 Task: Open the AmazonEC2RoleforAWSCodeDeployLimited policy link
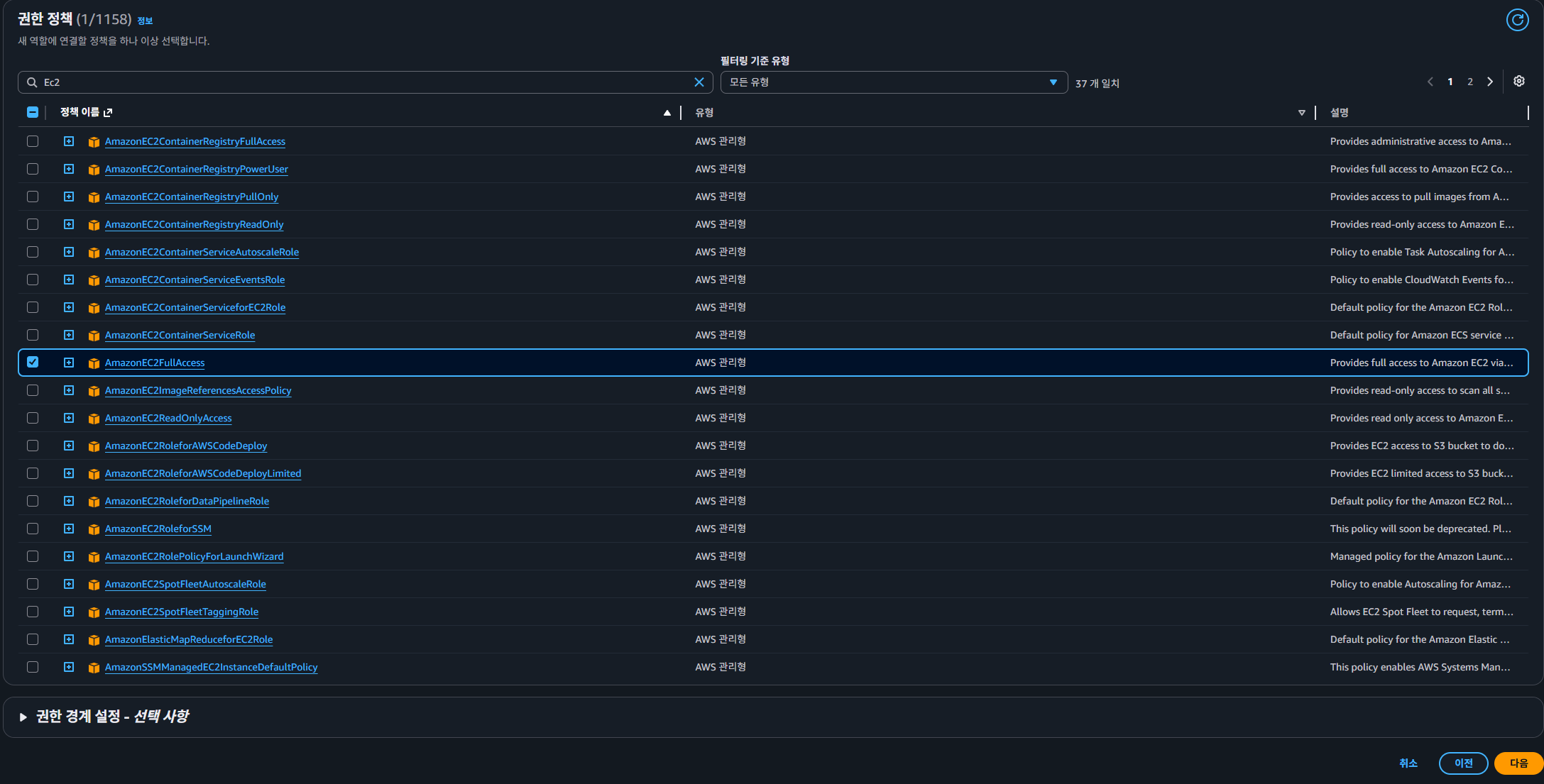[x=203, y=474]
